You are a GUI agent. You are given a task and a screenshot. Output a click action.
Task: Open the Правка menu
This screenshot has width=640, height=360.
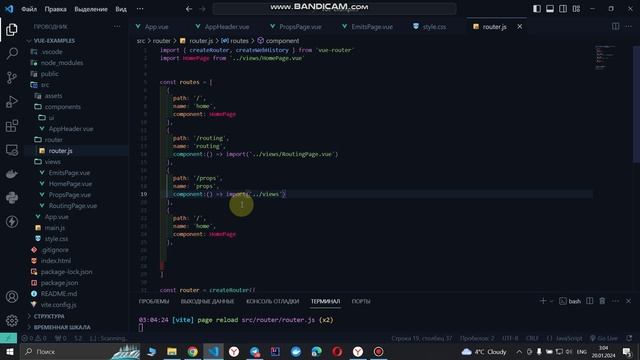[x=56, y=9]
